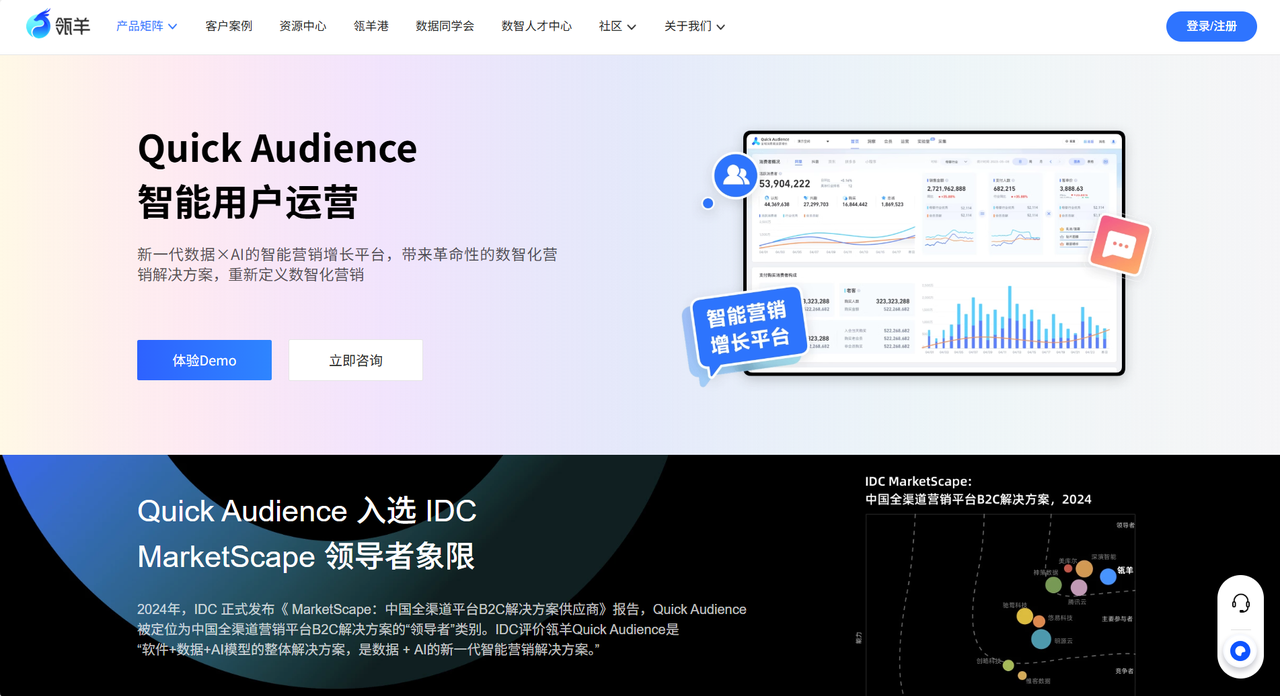Click the paragraph starting 新一代数据×AI
The height and width of the screenshot is (696, 1280).
pos(347,264)
